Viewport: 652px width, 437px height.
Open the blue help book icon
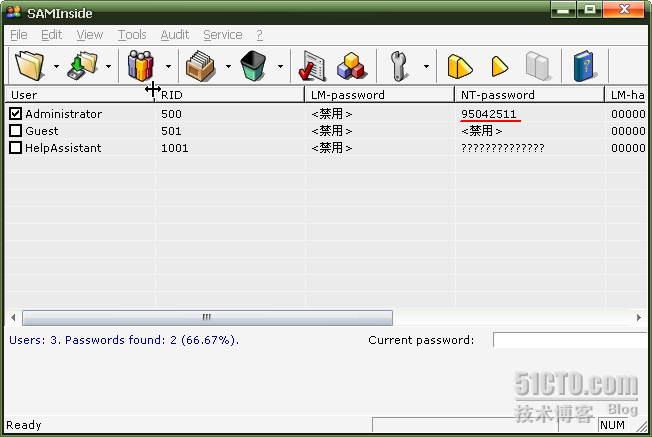point(584,66)
